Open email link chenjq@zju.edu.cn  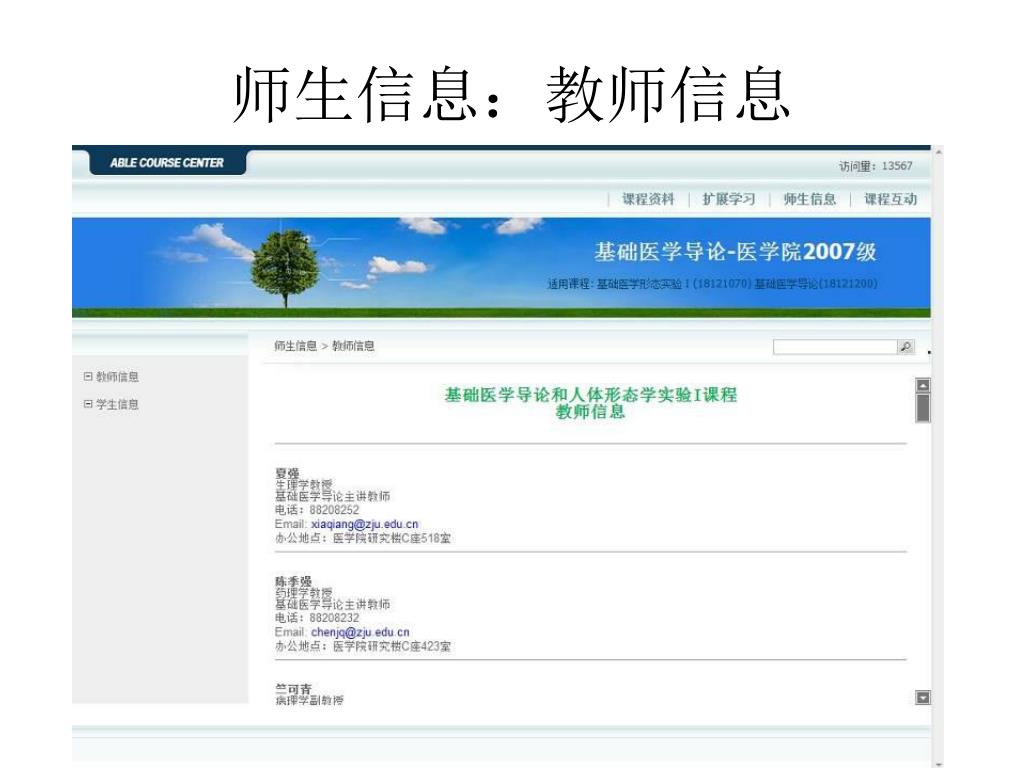pos(360,632)
